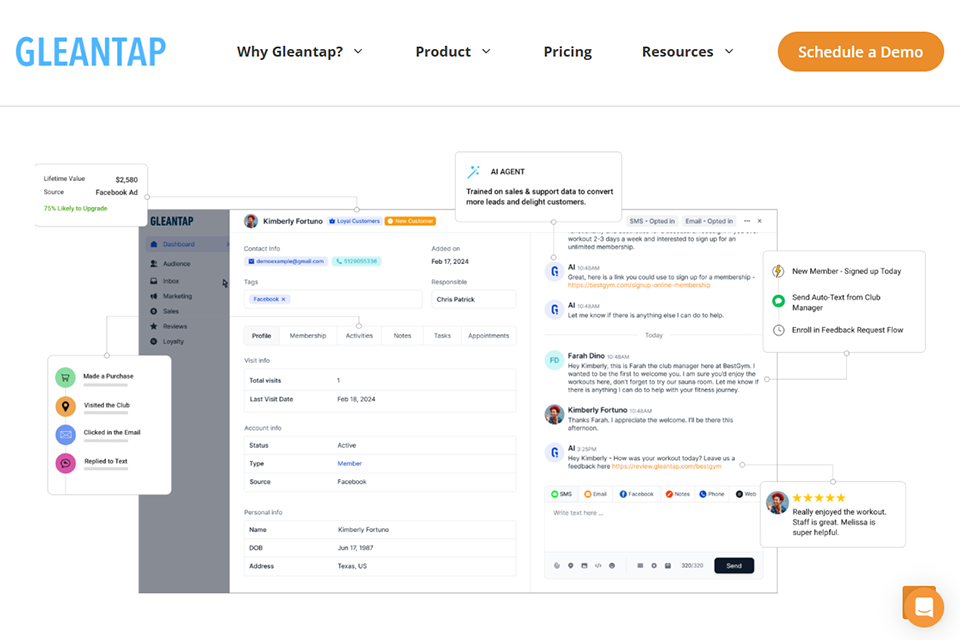Open the orange chat widget bubble

[923, 606]
